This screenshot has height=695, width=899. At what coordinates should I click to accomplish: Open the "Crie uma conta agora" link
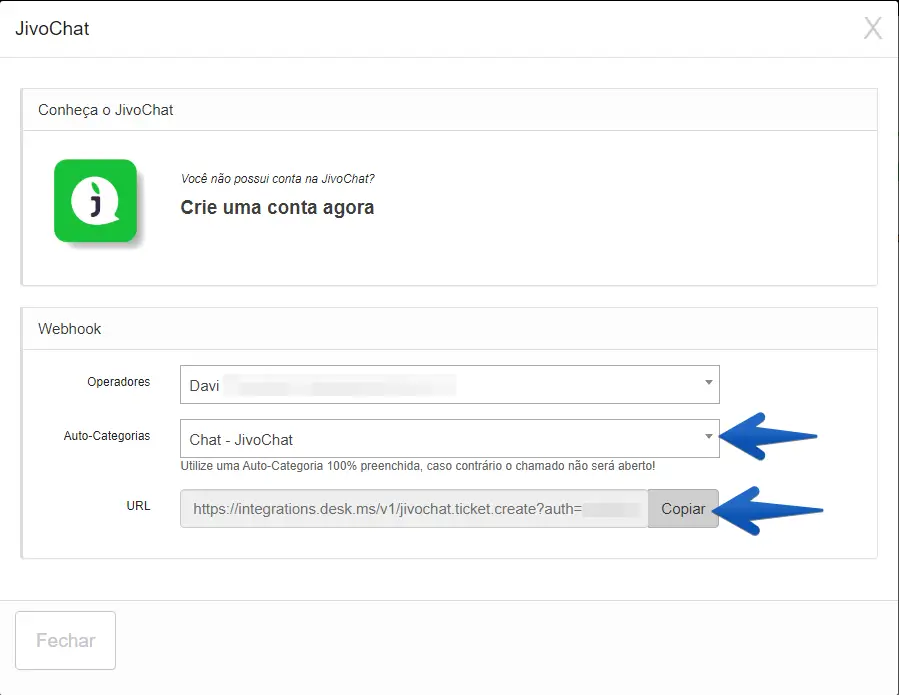277,208
